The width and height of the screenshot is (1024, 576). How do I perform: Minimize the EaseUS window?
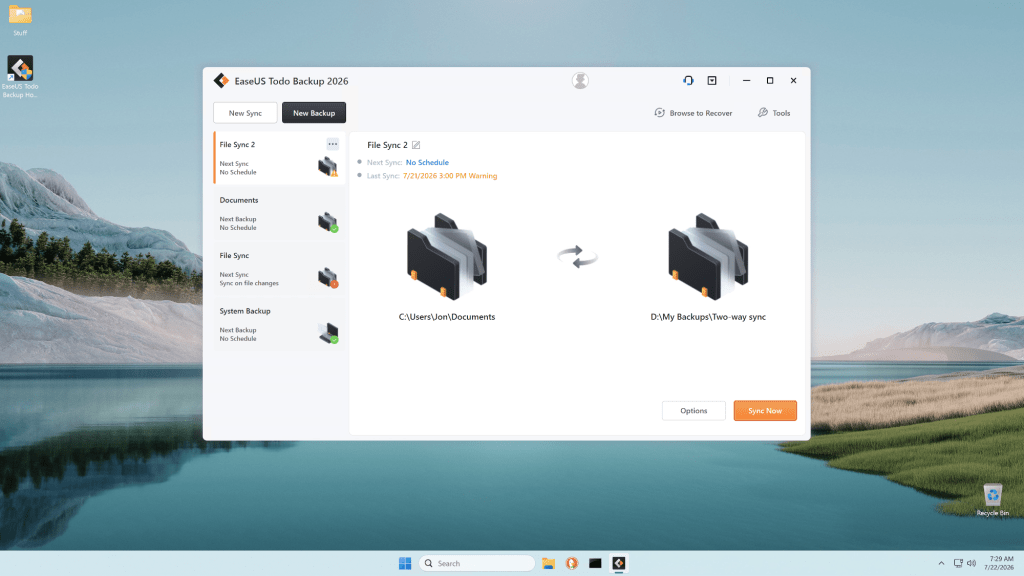(746, 80)
